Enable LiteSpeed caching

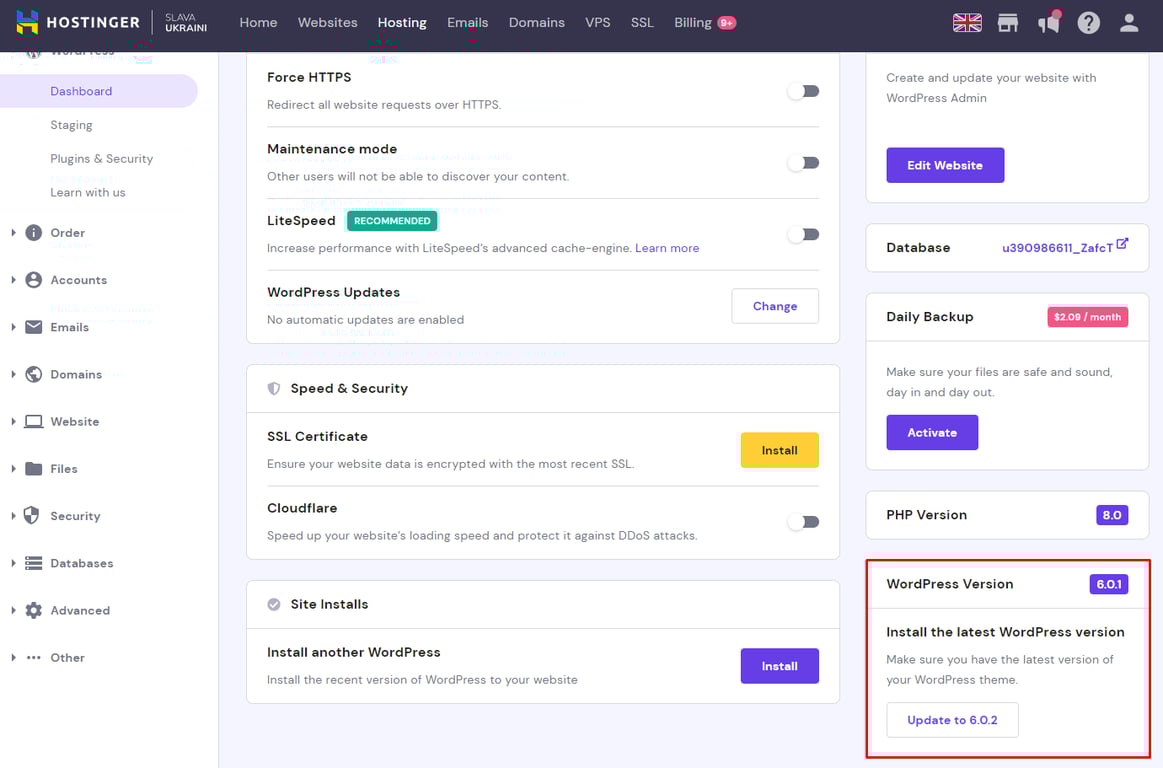803,233
